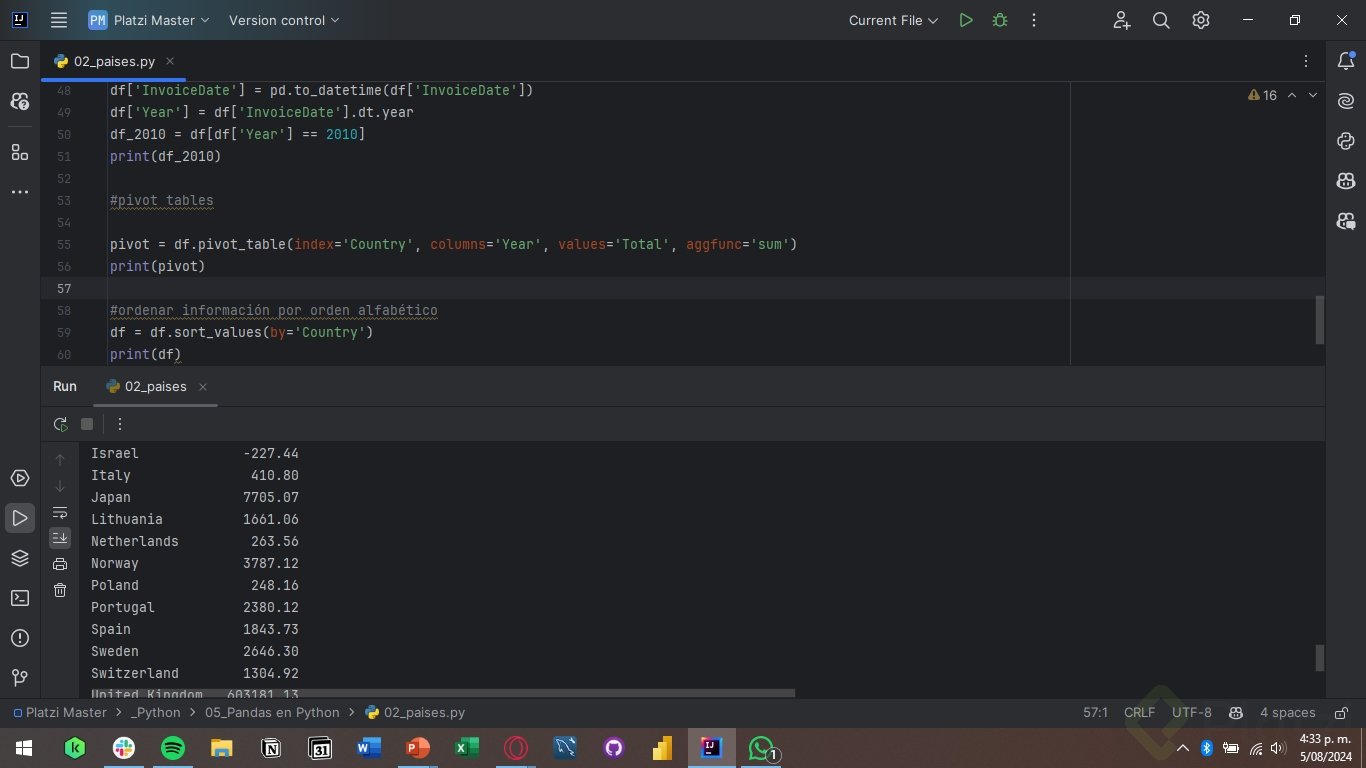The height and width of the screenshot is (768, 1366).
Task: Open the Version control dropdown
Action: tap(284, 20)
